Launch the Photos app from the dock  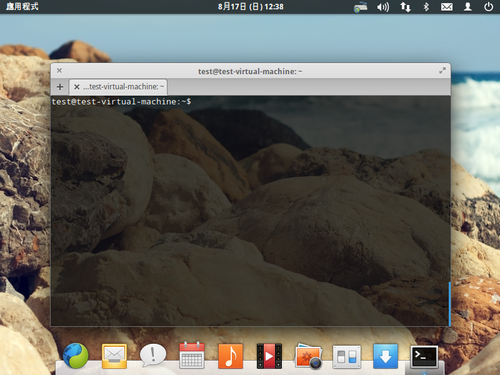coord(308,356)
